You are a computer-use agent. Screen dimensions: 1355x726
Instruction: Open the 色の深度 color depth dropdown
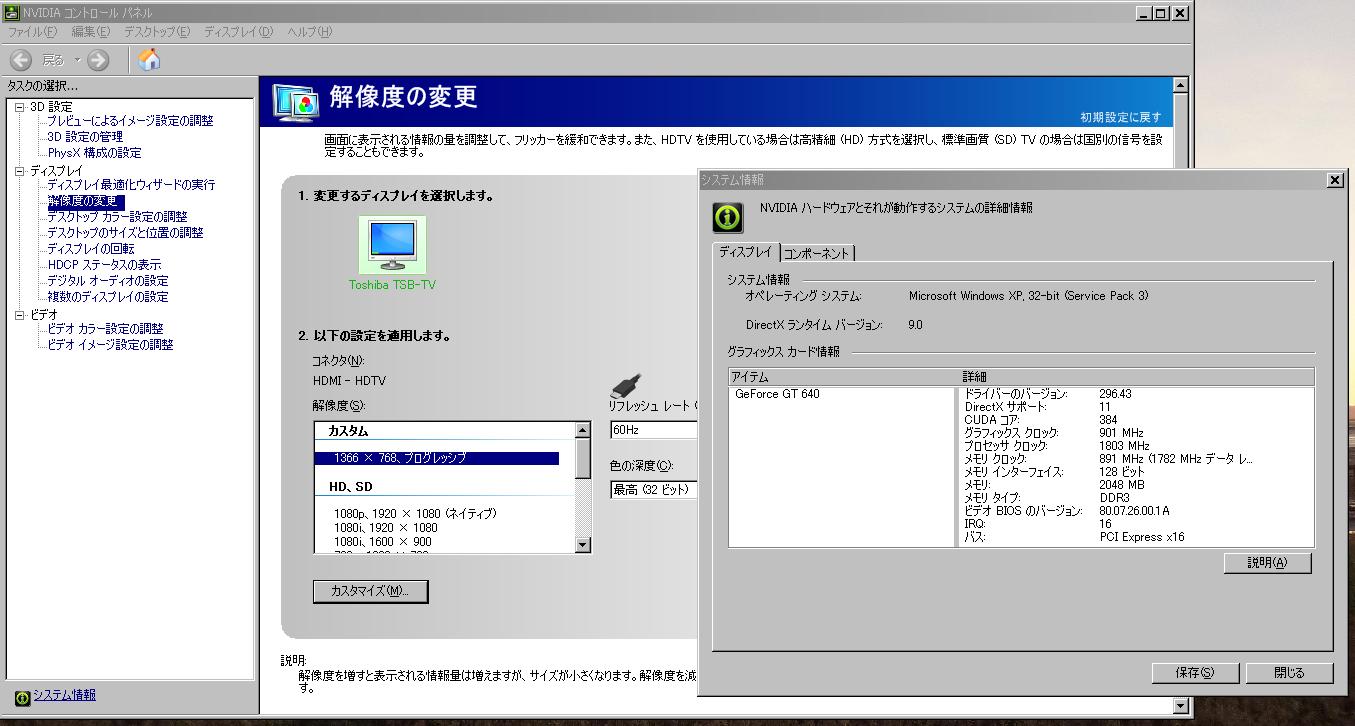click(654, 490)
